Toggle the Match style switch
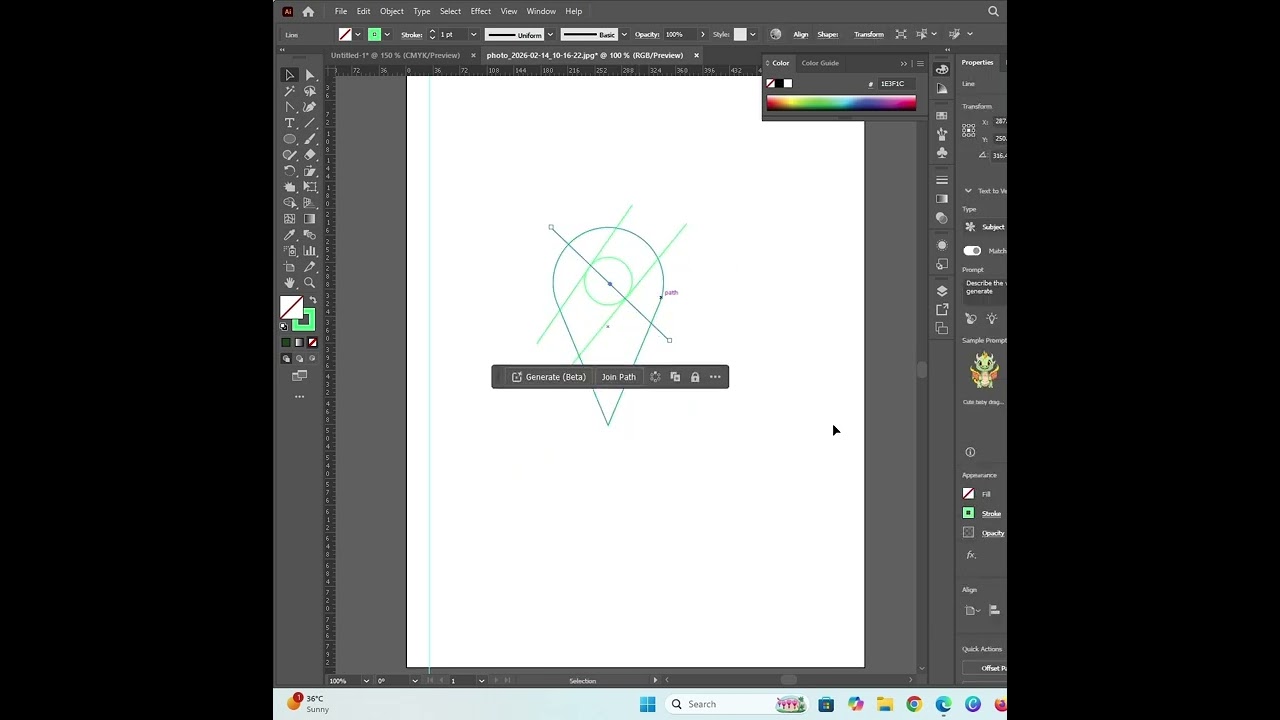The height and width of the screenshot is (720, 1280). pos(972,251)
